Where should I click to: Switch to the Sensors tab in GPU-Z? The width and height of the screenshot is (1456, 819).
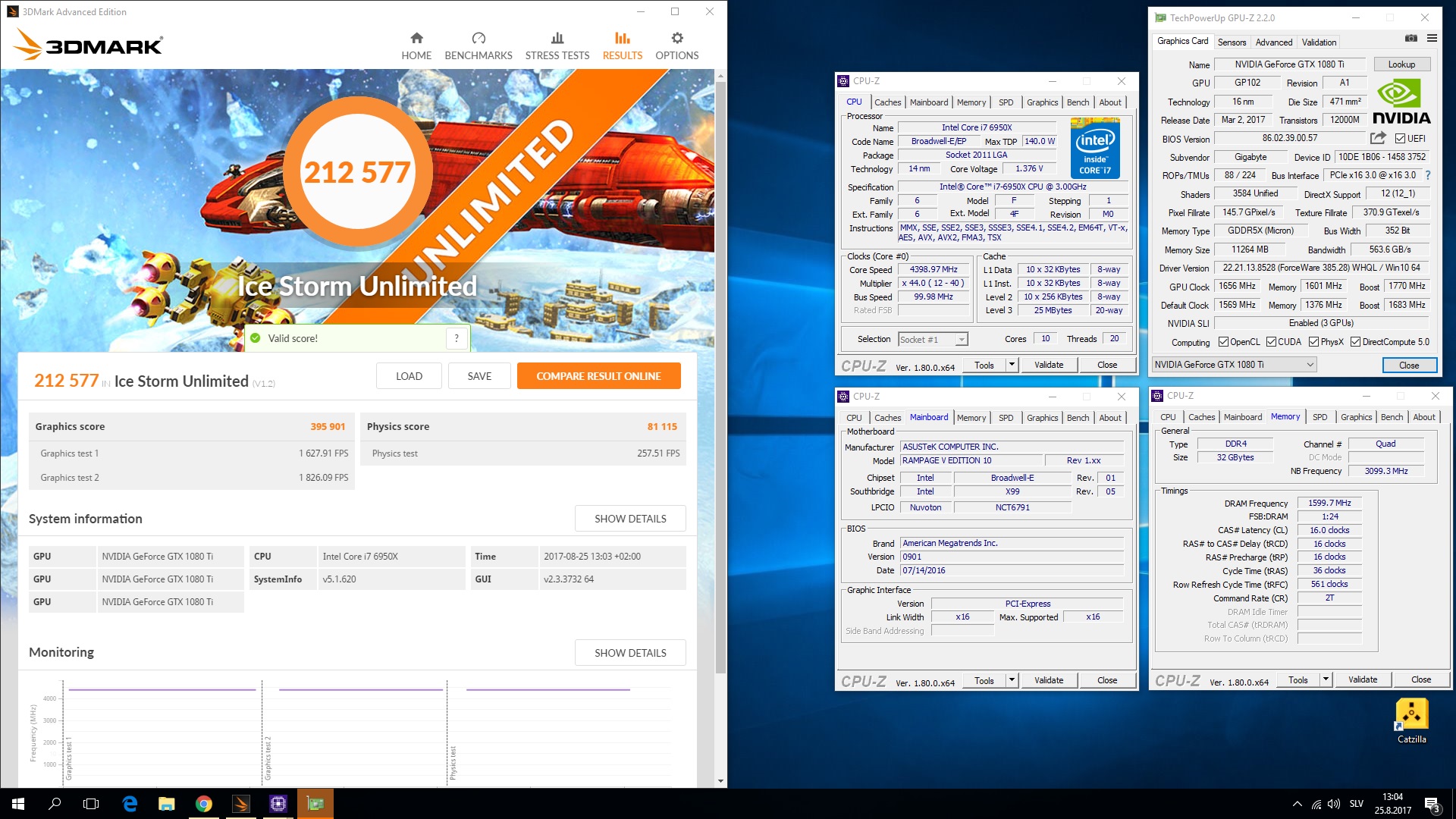tap(1232, 42)
